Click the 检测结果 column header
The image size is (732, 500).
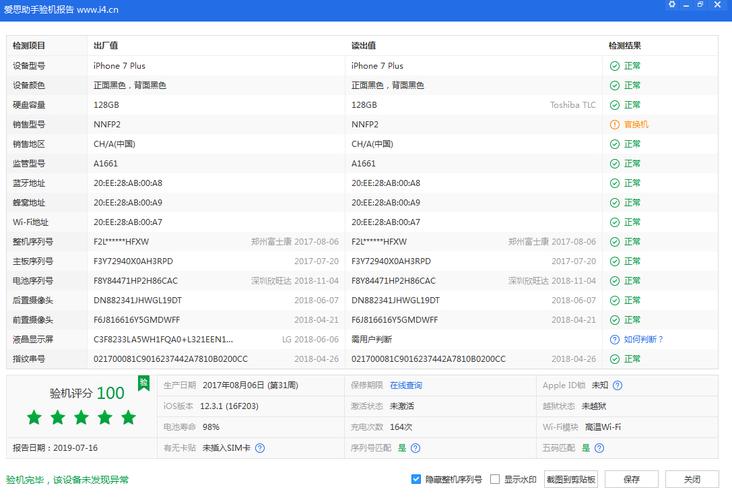(625, 46)
